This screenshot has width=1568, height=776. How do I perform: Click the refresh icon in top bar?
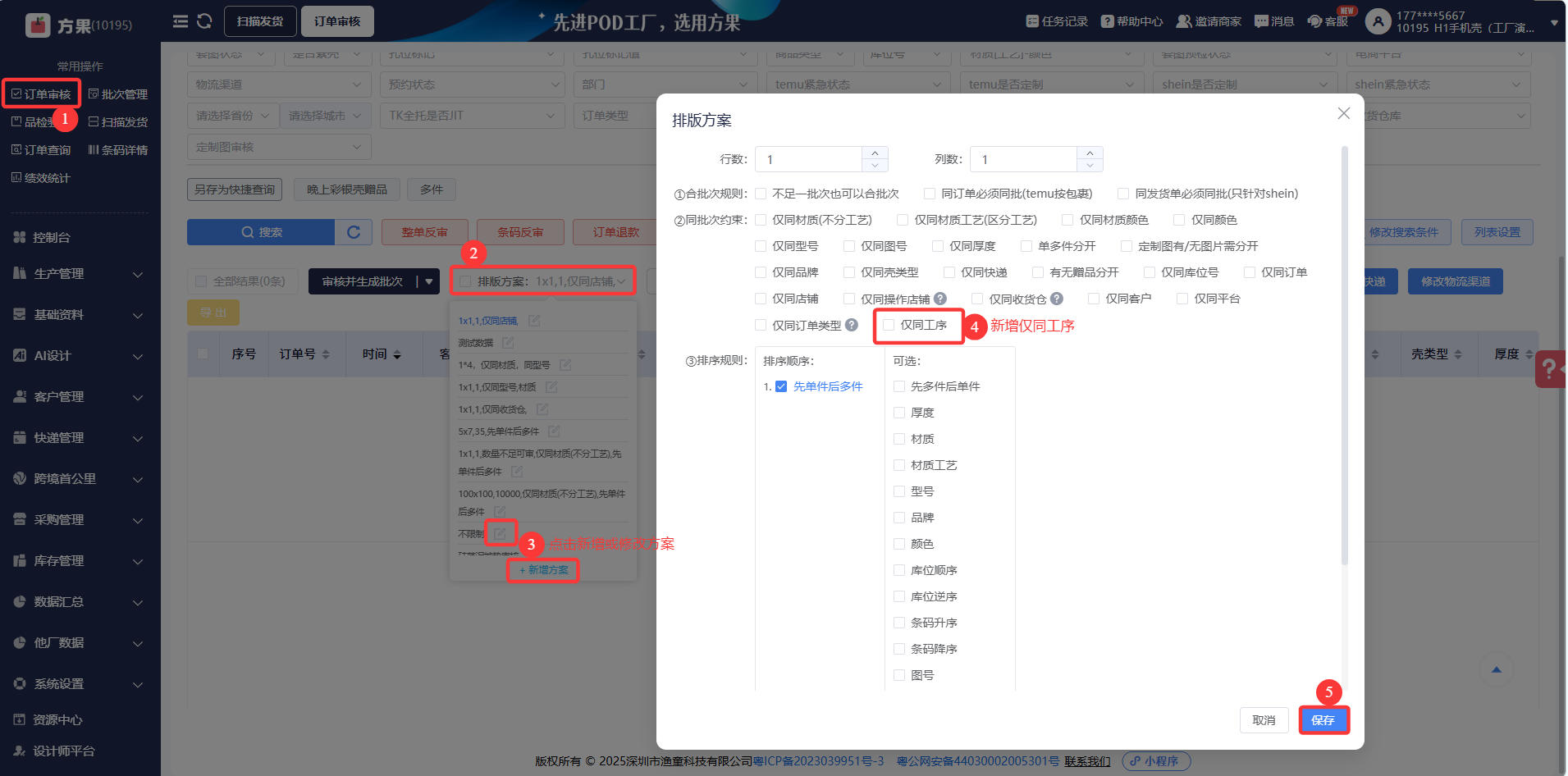click(205, 21)
